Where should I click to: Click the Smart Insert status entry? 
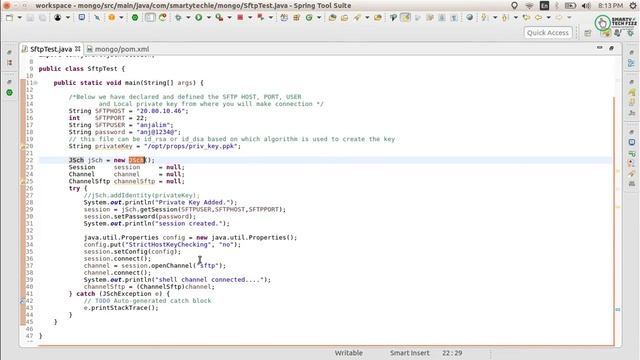409,353
